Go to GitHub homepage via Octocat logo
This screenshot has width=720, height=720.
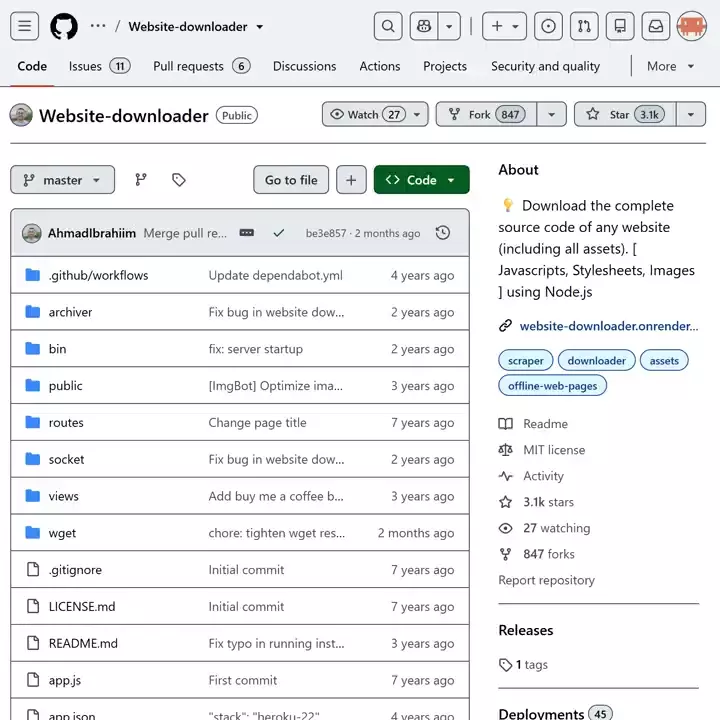64,26
